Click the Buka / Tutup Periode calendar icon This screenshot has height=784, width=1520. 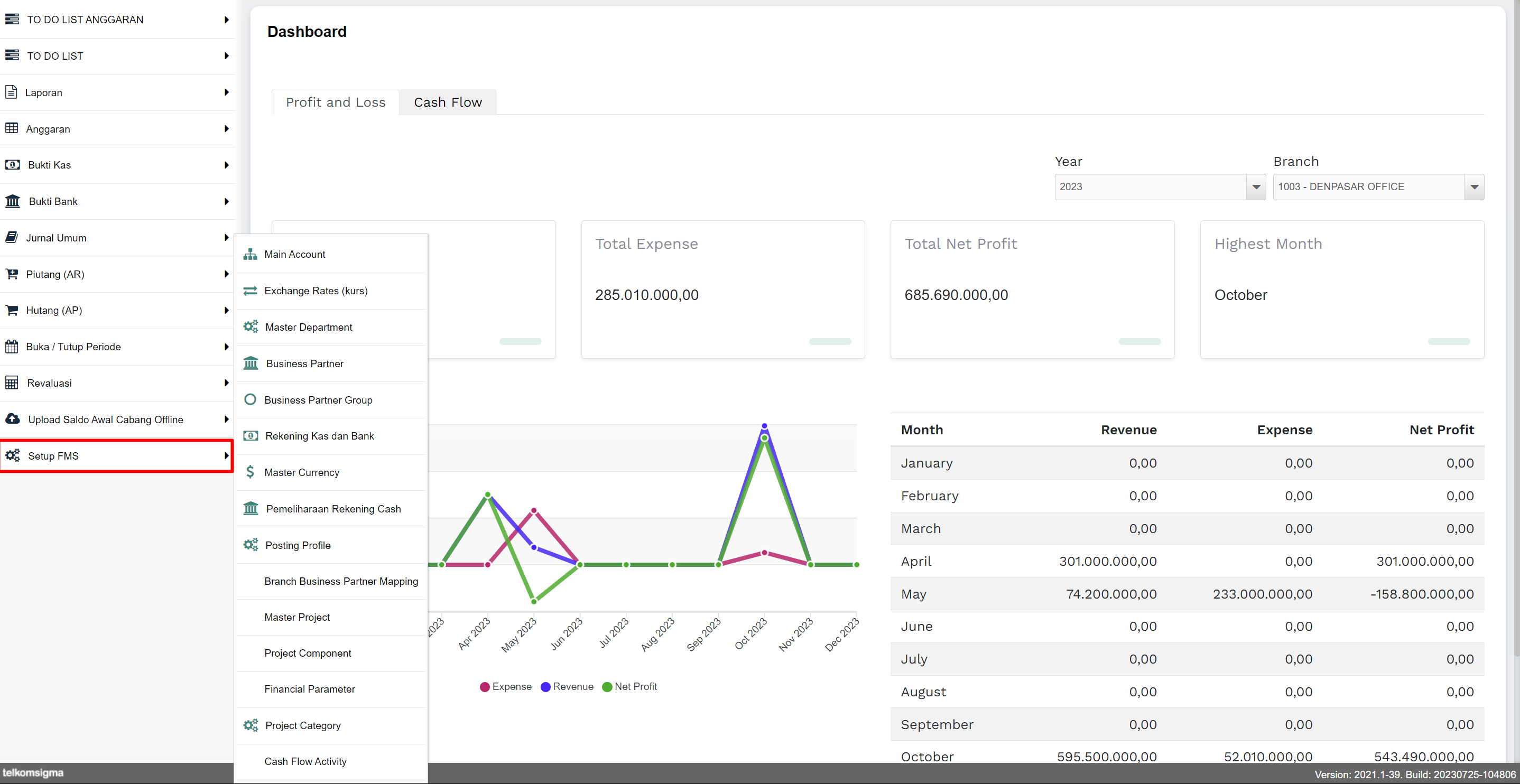12,346
